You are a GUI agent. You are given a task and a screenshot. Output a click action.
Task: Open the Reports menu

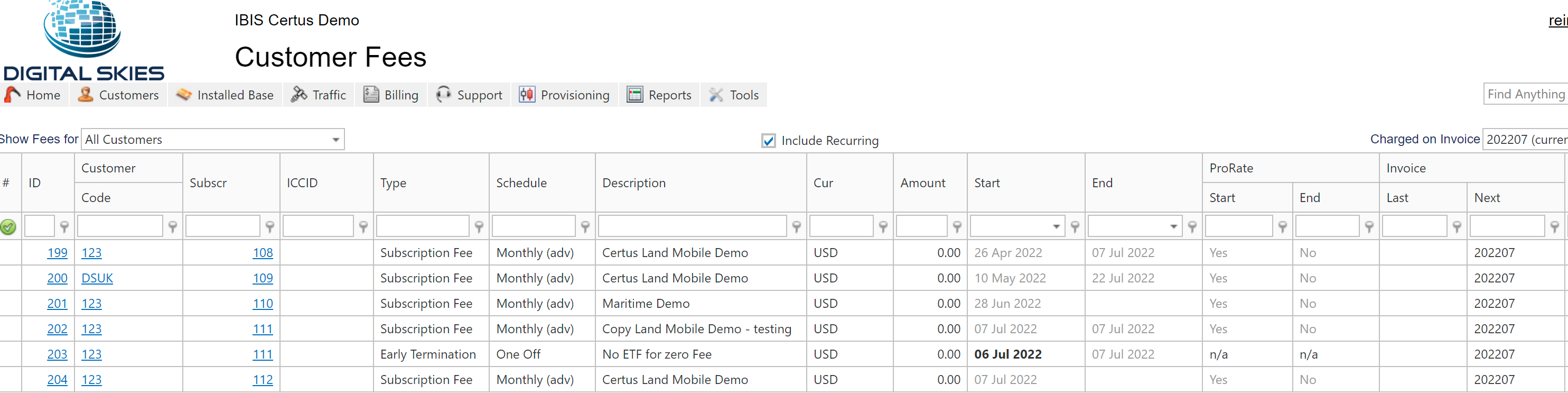point(660,95)
